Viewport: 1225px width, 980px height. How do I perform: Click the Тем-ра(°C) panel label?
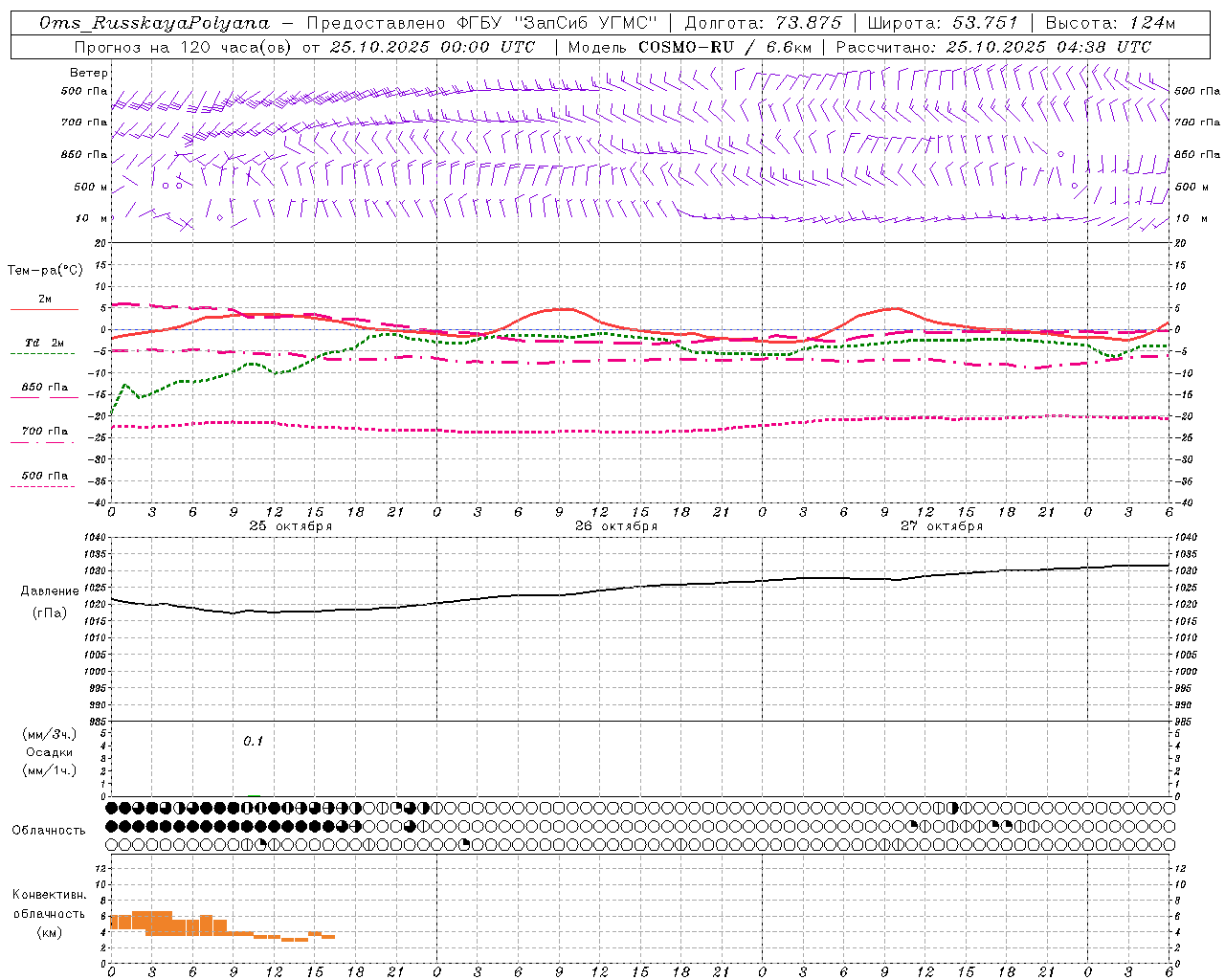pos(45,271)
